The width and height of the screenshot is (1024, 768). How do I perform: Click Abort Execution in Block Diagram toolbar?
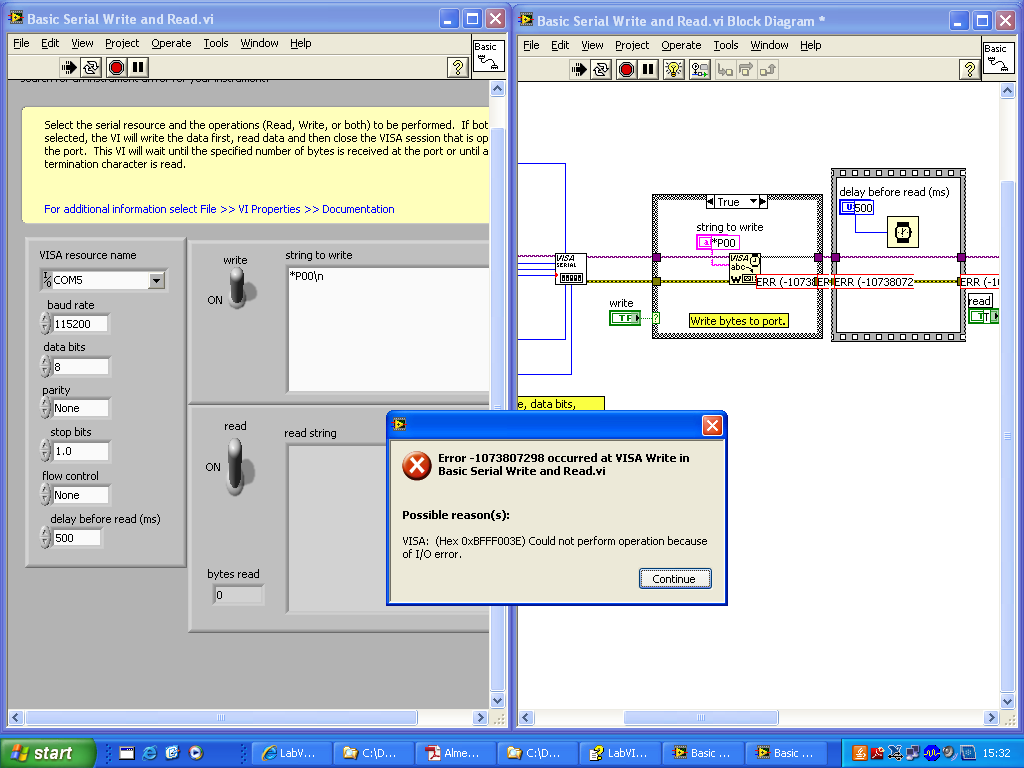(626, 69)
